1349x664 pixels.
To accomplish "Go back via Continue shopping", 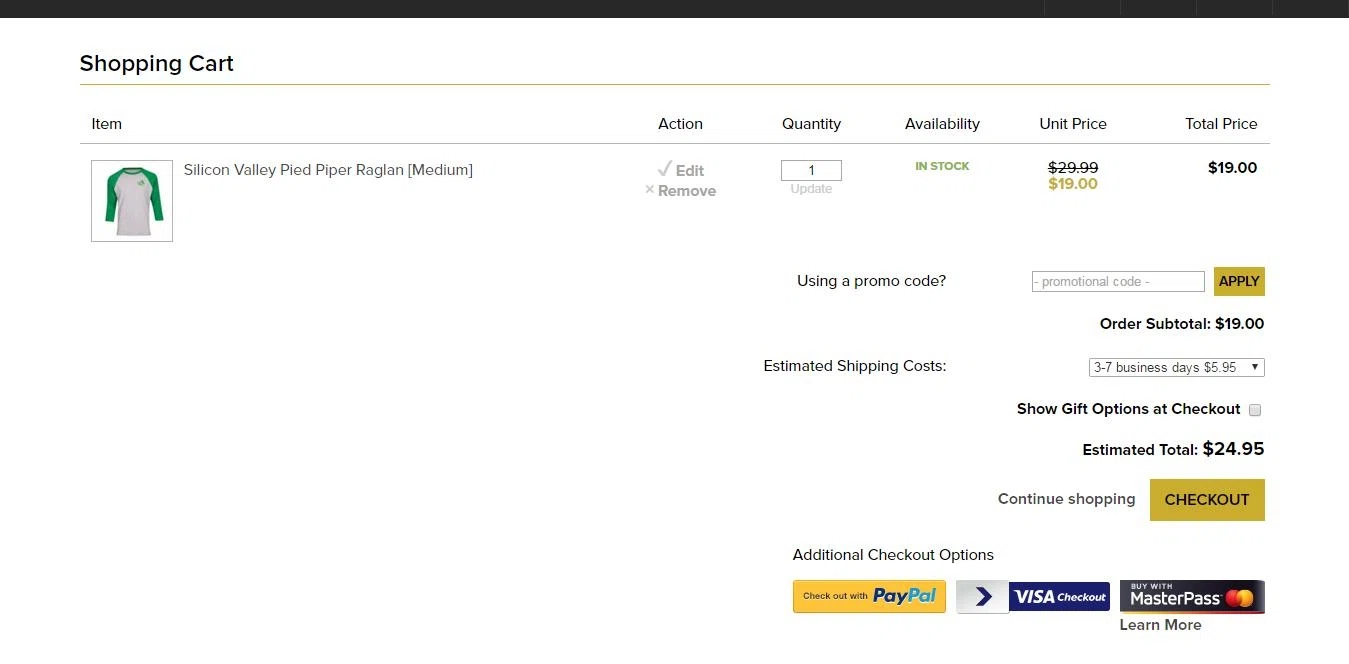I will point(1066,499).
